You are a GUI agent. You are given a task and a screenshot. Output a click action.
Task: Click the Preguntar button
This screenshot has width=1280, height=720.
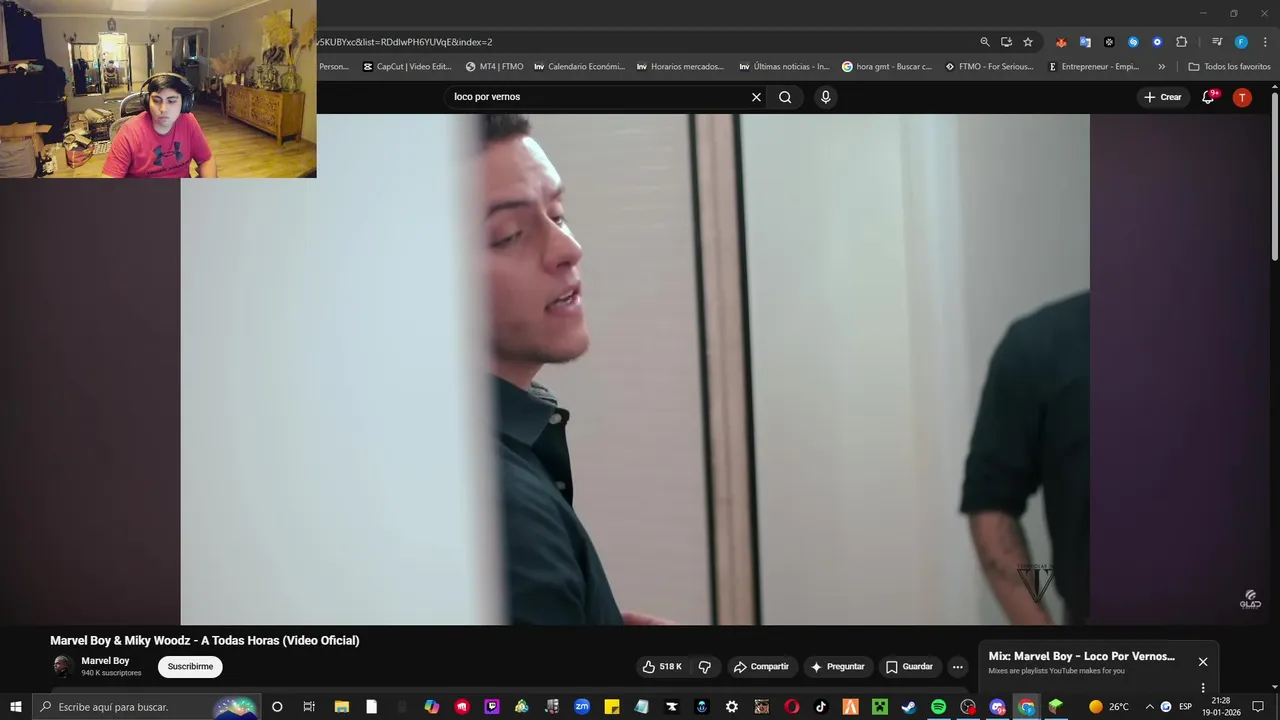[838, 667]
